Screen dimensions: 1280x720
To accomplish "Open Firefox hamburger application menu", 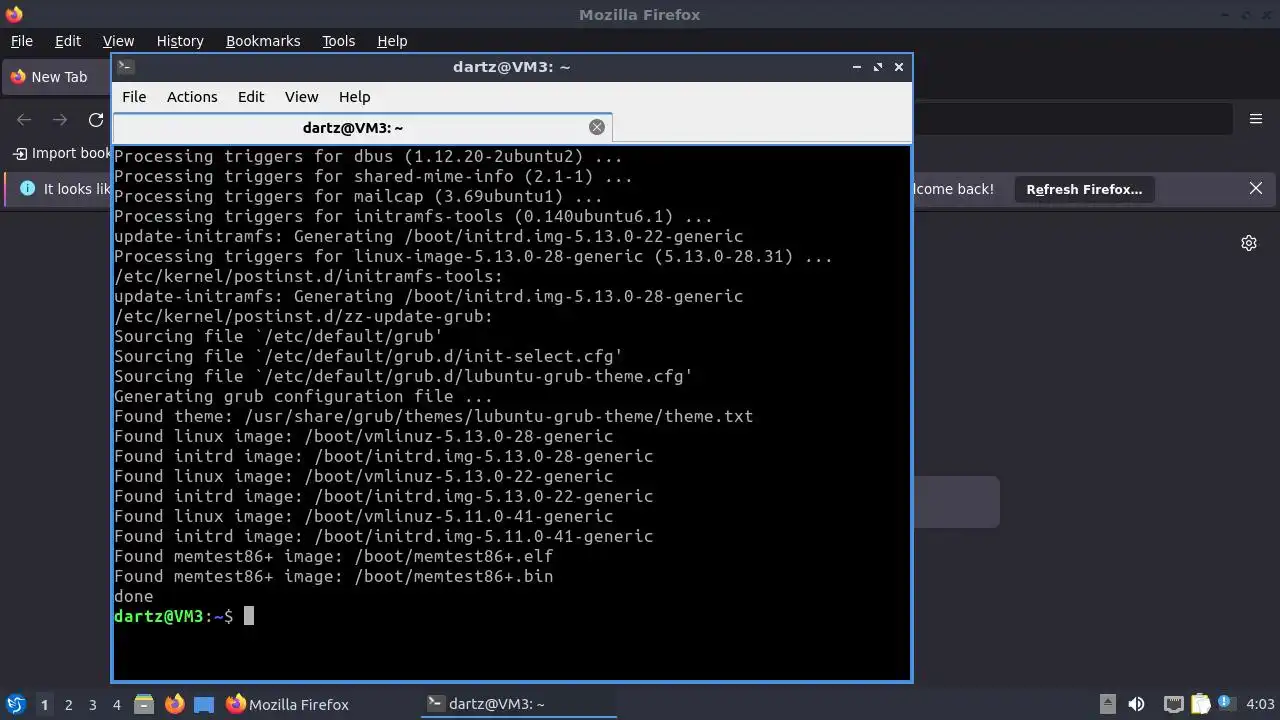I will 1256,120.
